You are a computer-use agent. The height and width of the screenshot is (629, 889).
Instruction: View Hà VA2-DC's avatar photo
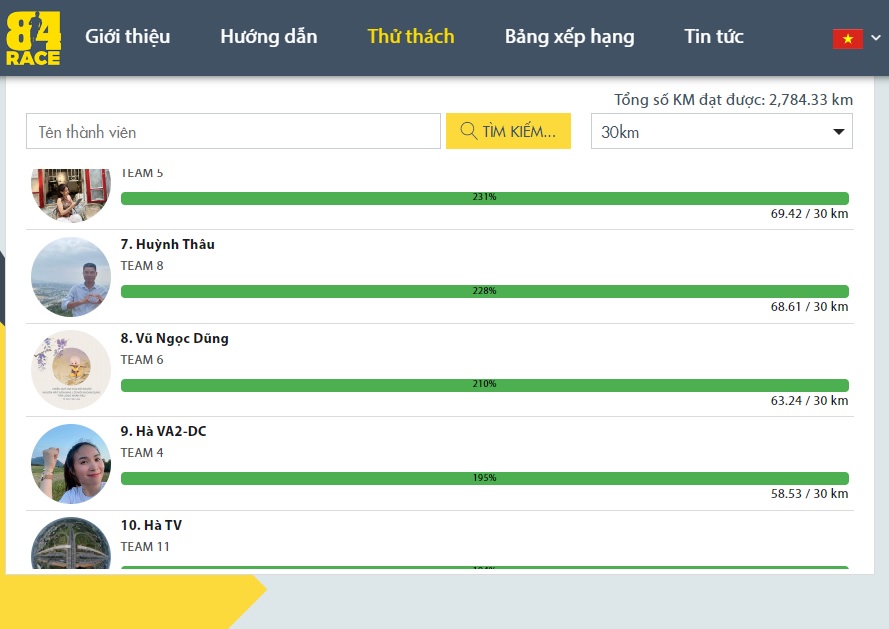point(71,464)
